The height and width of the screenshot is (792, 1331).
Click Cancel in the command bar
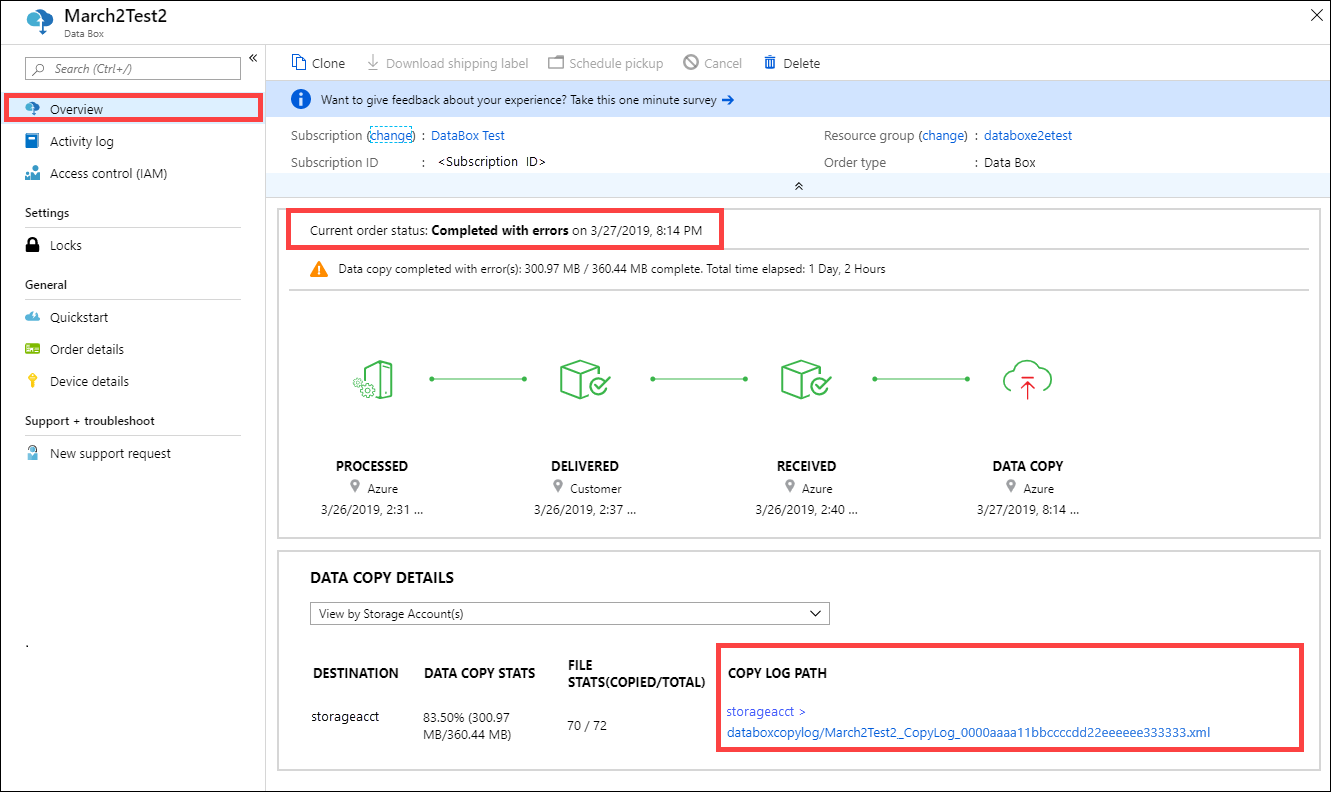712,62
